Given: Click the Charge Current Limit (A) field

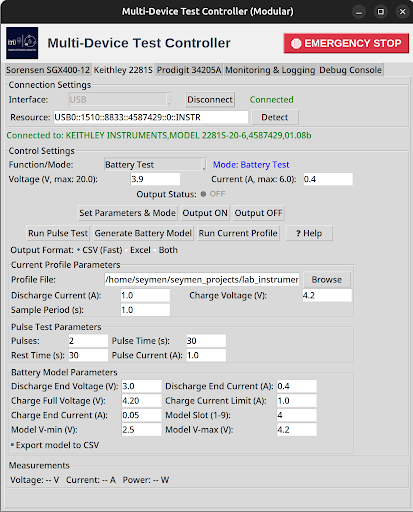Looking at the screenshot, I should click(297, 401).
